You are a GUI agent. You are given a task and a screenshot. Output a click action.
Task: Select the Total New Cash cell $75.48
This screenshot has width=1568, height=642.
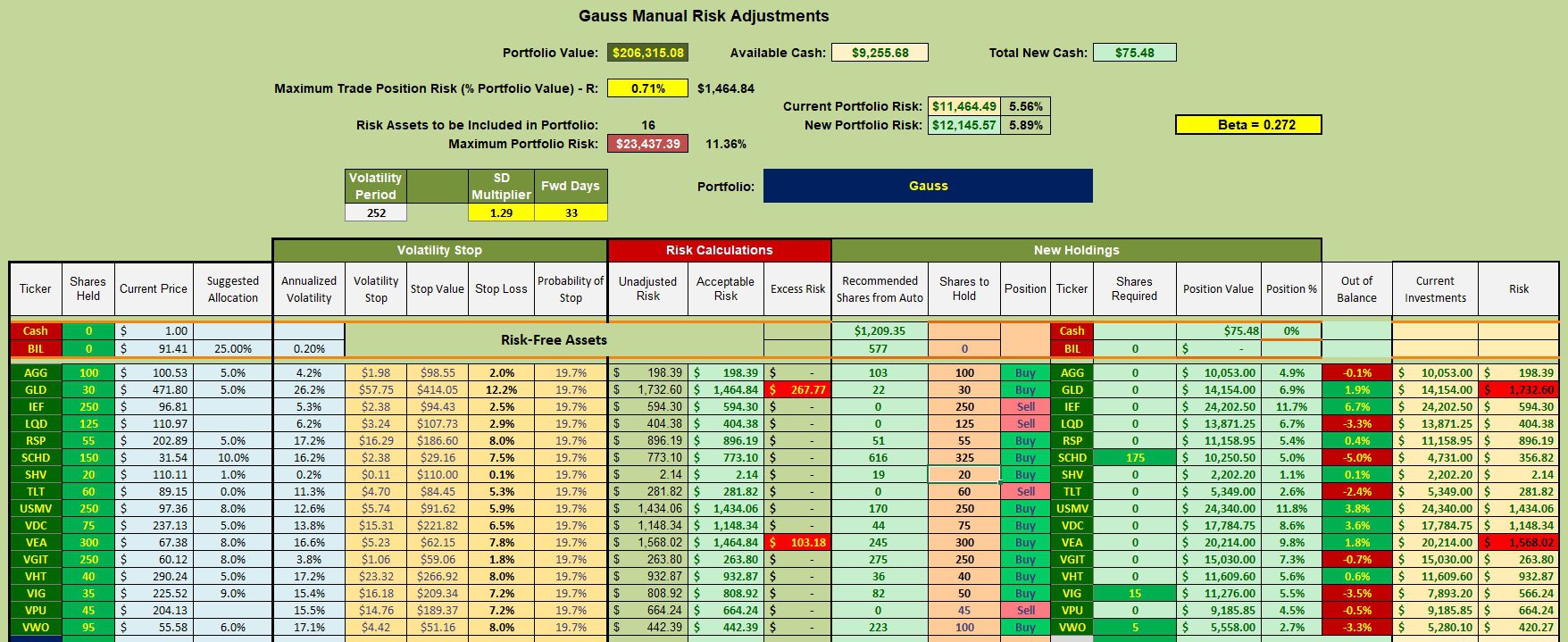tap(1134, 53)
